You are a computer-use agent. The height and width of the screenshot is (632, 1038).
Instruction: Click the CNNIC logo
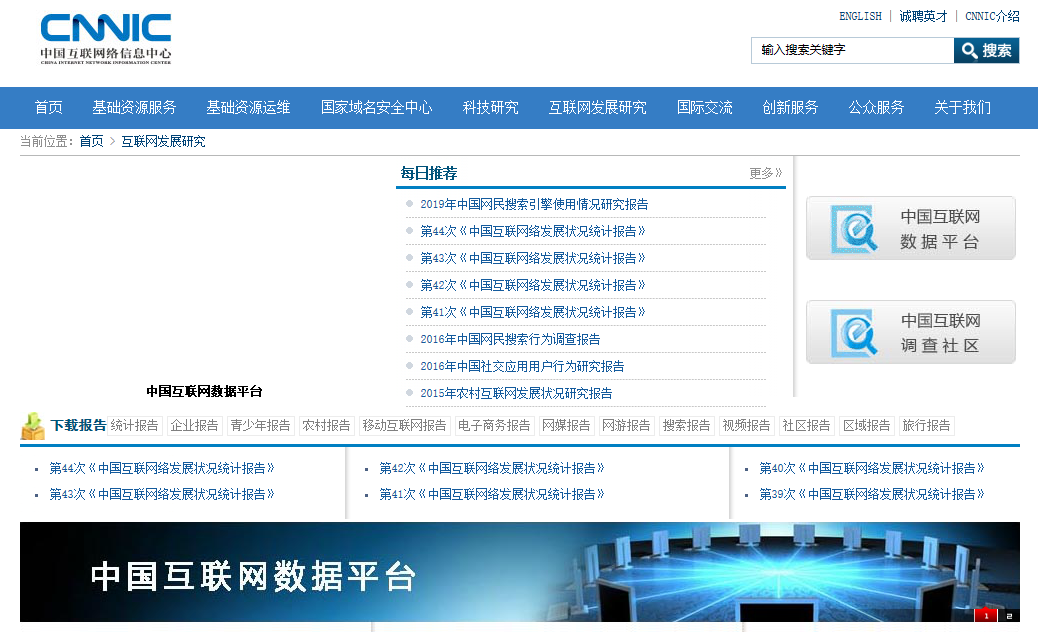click(106, 39)
